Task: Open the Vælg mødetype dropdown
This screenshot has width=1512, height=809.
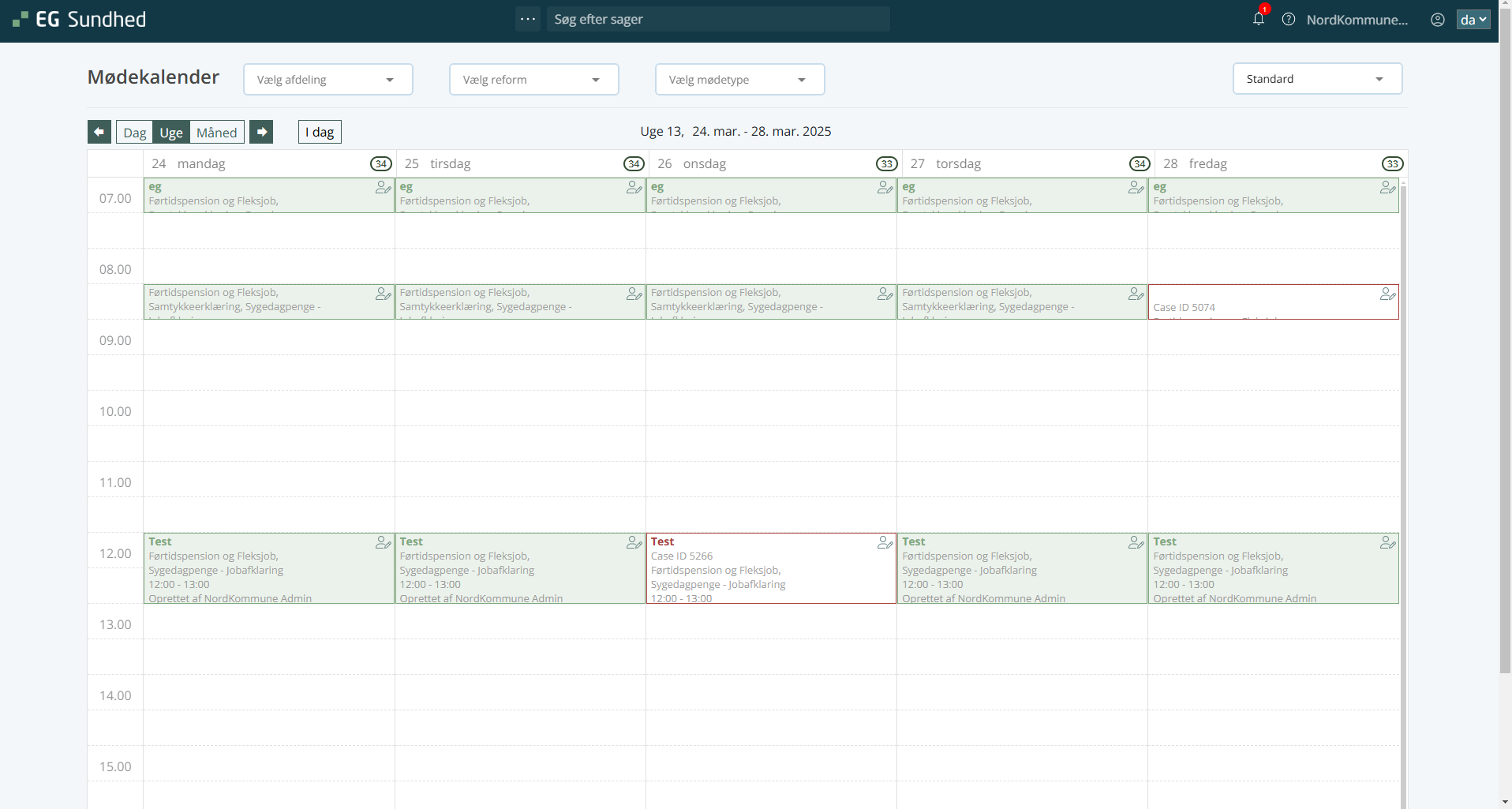Action: coord(739,80)
